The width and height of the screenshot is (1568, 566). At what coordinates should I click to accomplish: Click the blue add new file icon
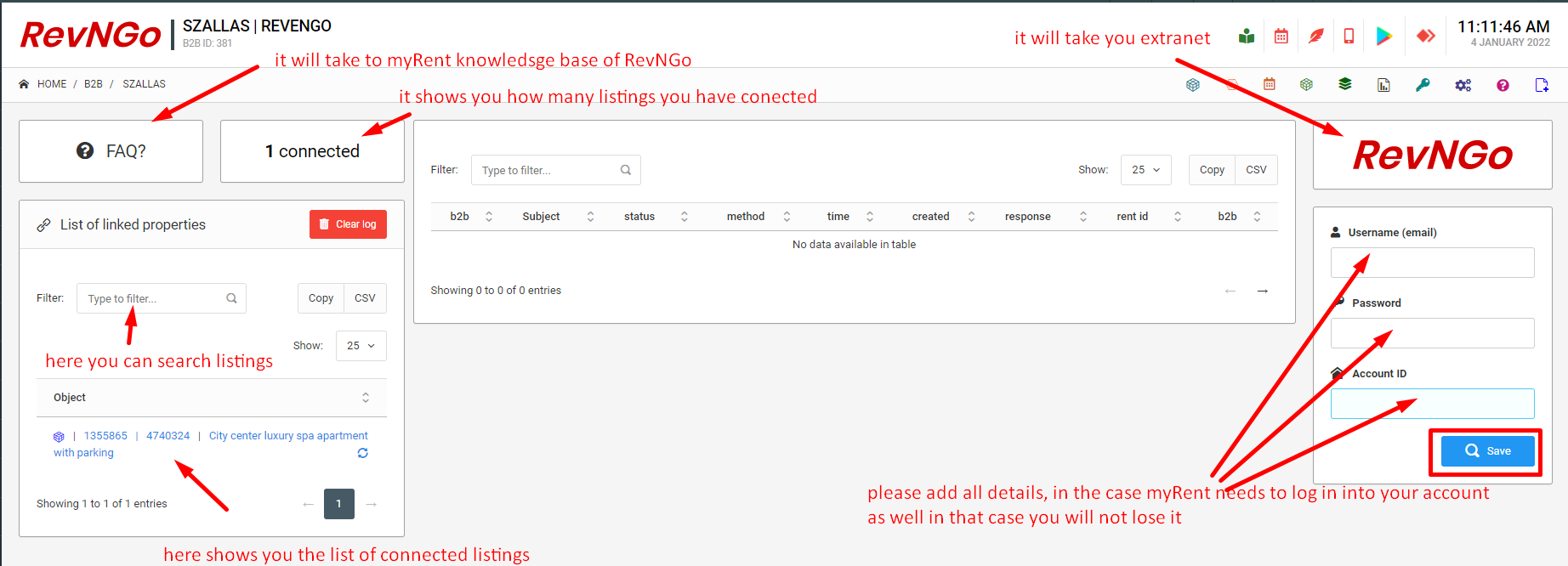click(1542, 85)
